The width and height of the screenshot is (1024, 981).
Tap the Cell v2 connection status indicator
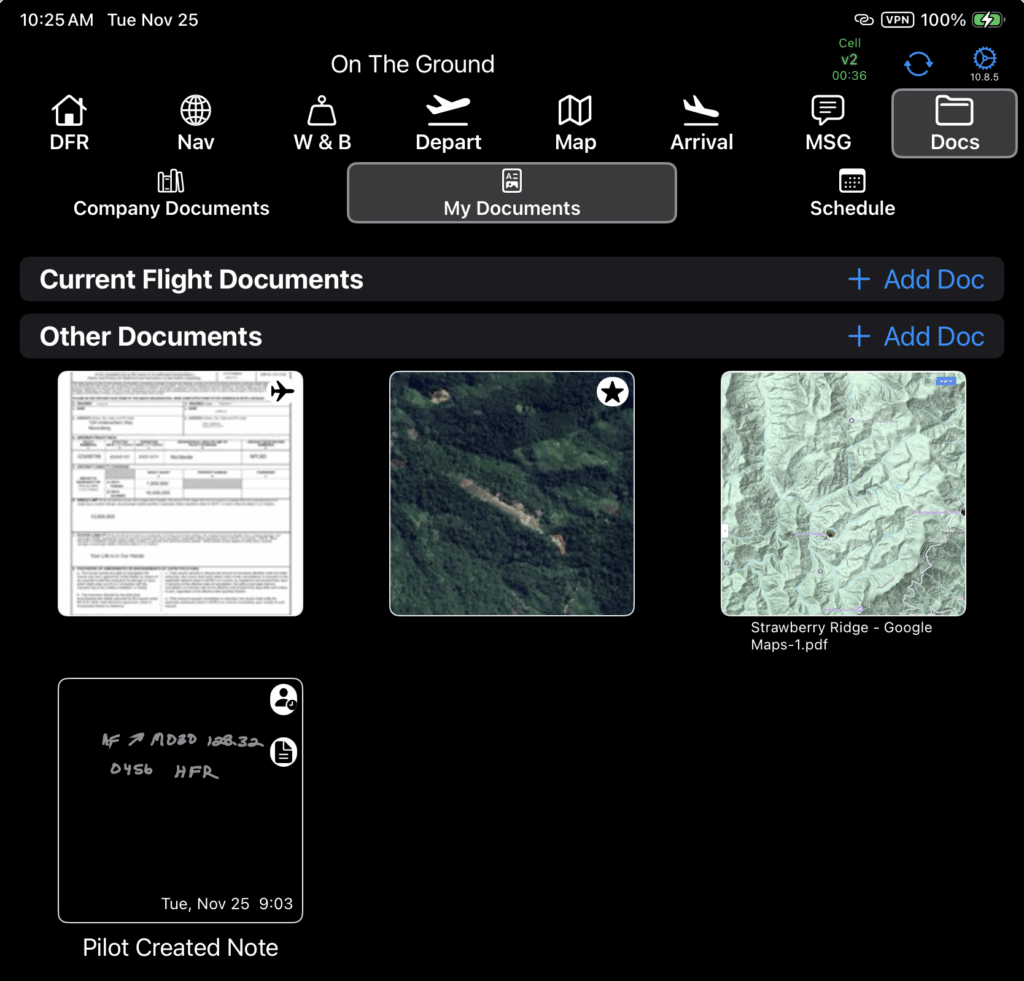pos(849,60)
